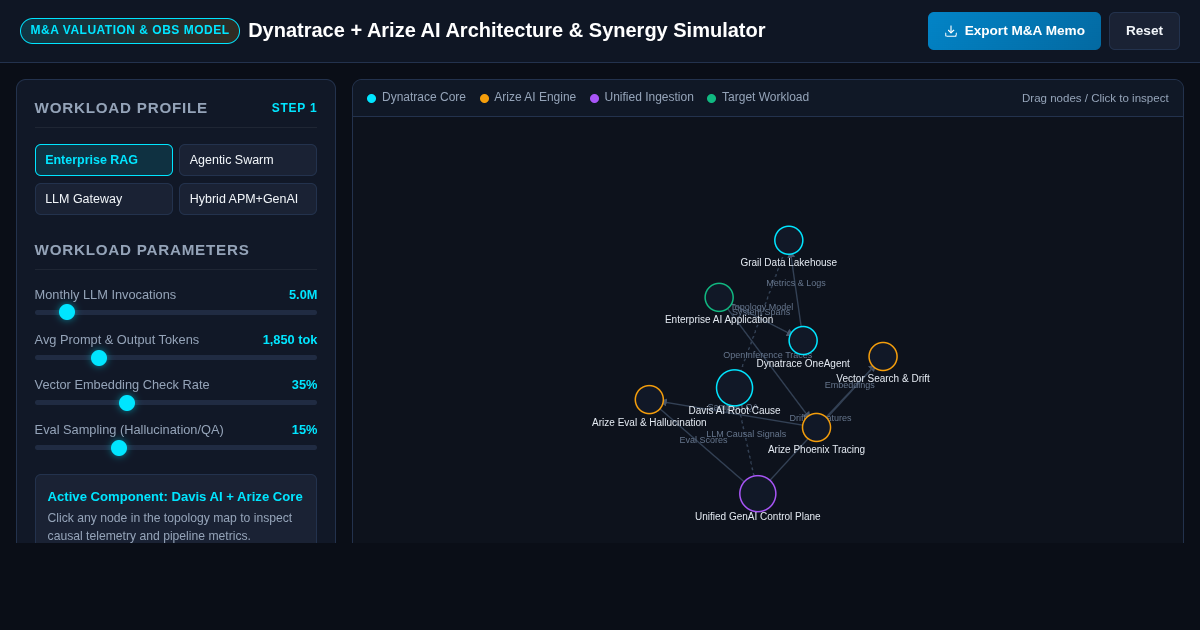
Task: Inspect the Dynatrace OneAgent node
Action: tap(803, 340)
